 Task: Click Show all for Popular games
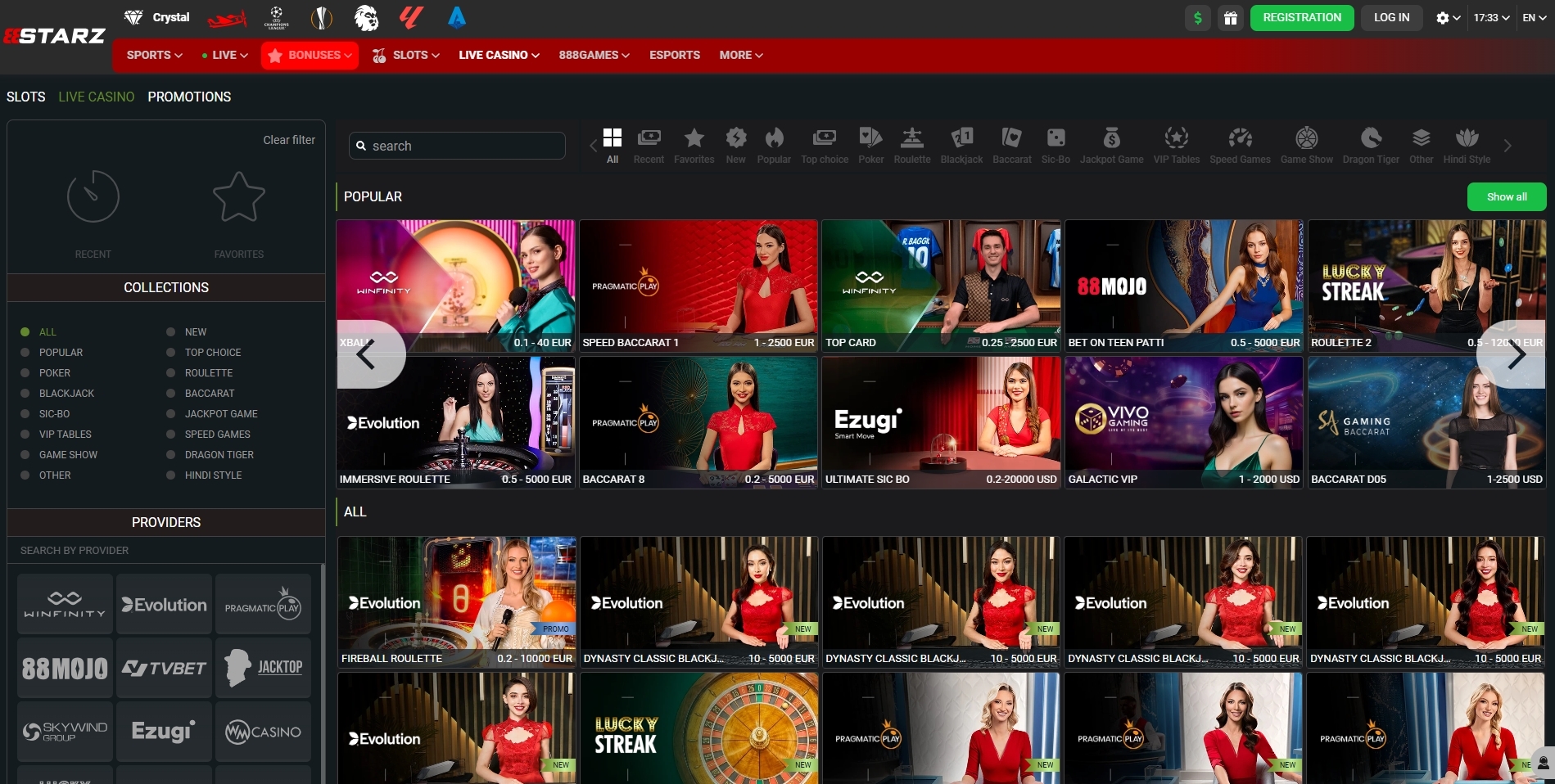[x=1506, y=196]
